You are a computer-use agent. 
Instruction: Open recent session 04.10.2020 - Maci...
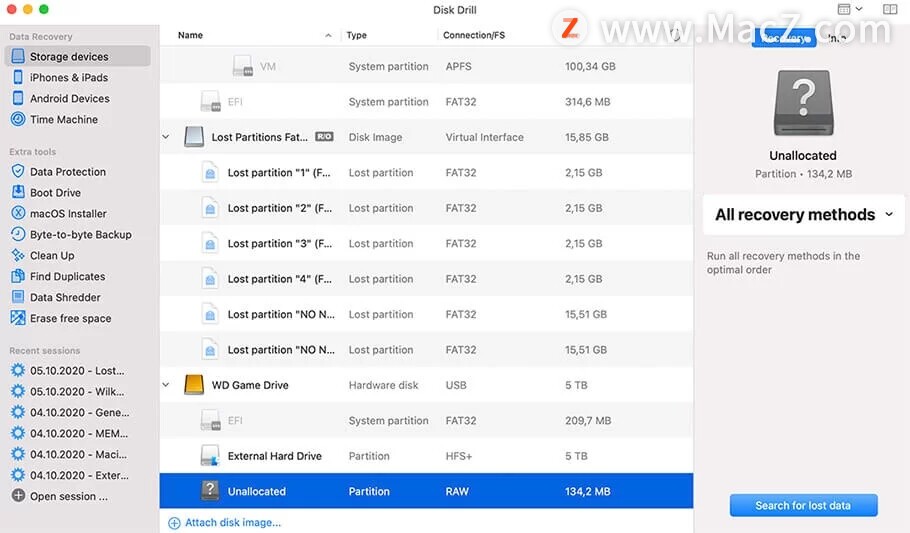[x=78, y=454]
